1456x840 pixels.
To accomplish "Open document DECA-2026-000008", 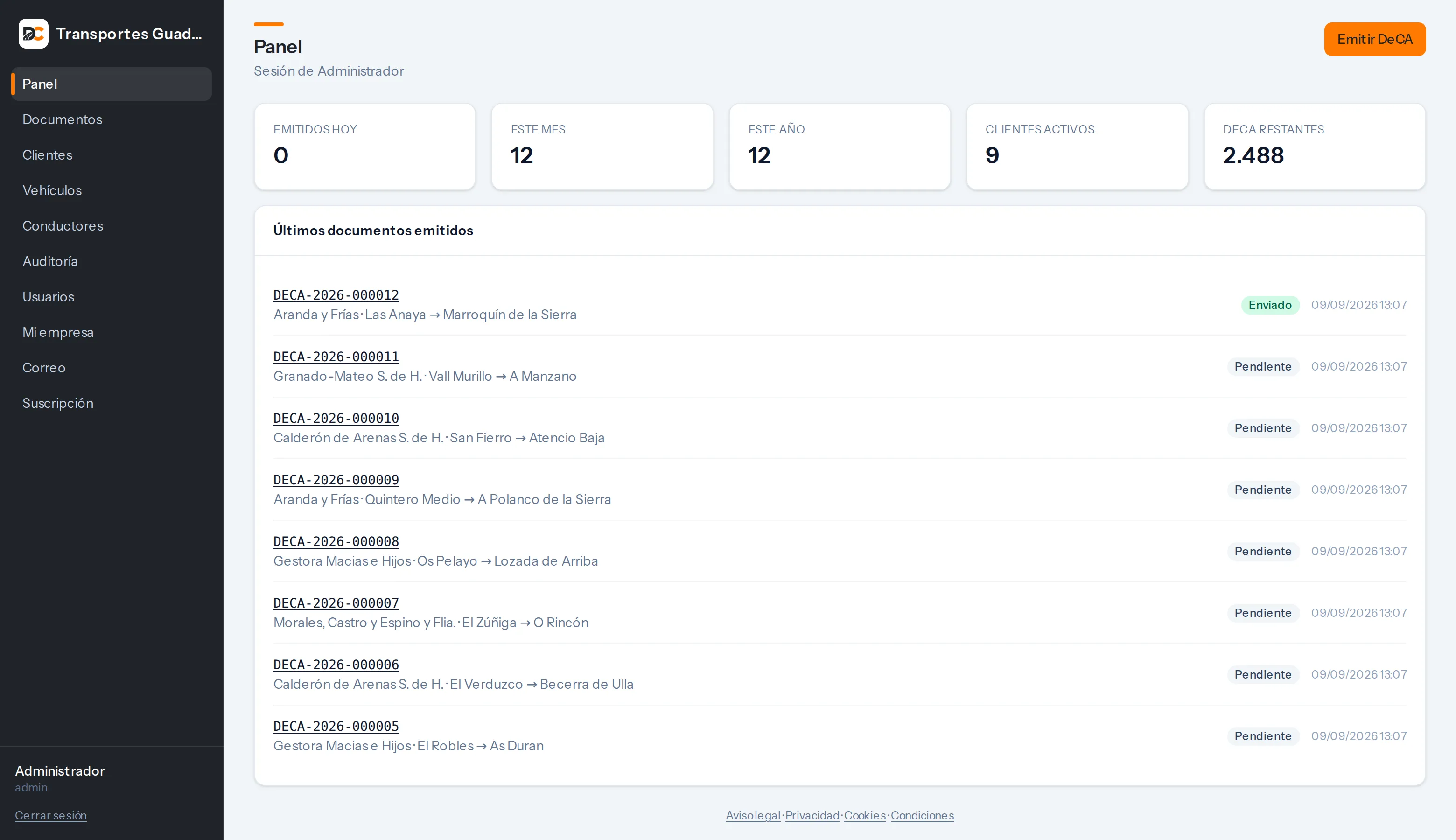I will (x=336, y=542).
